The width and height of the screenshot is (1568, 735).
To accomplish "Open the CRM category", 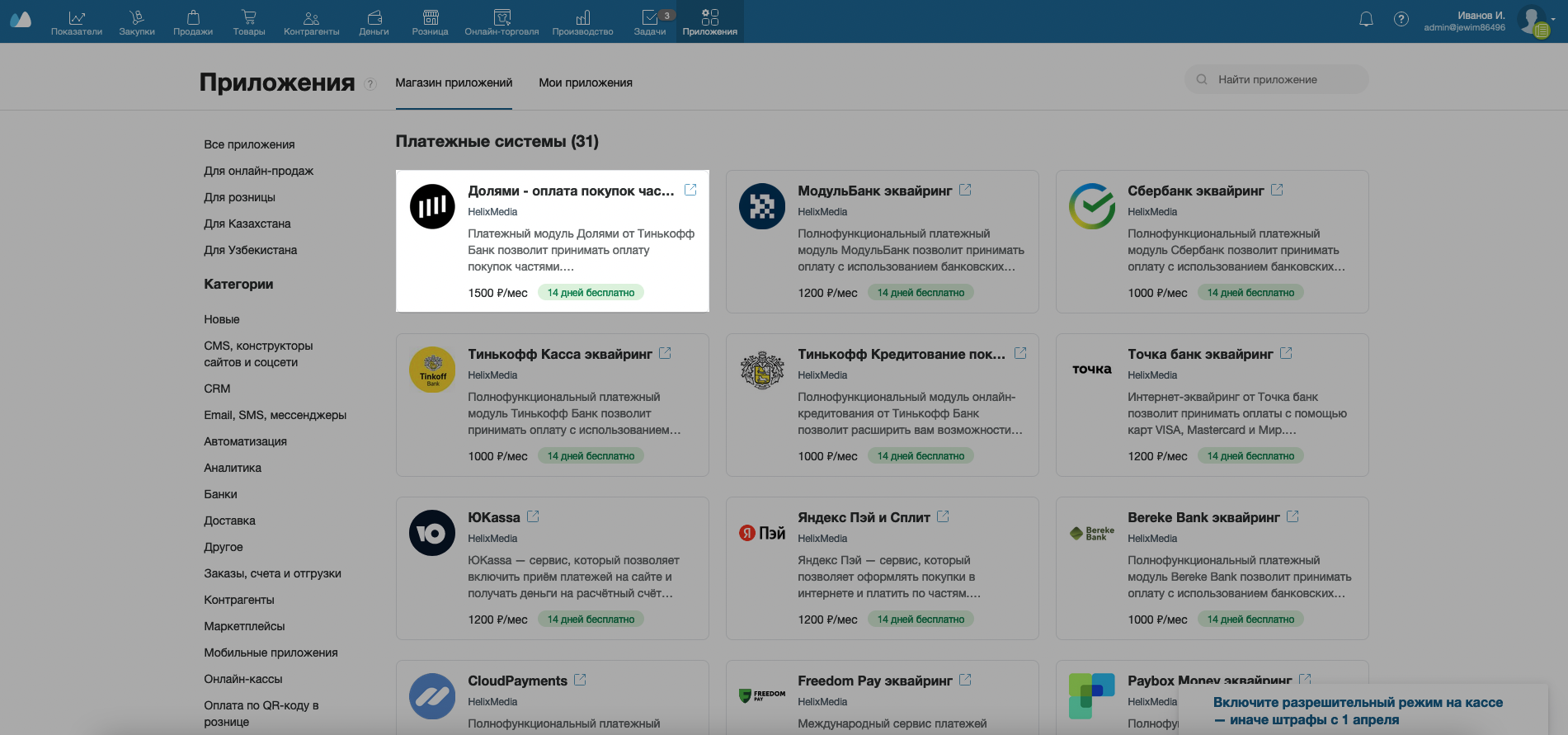I will [x=217, y=389].
